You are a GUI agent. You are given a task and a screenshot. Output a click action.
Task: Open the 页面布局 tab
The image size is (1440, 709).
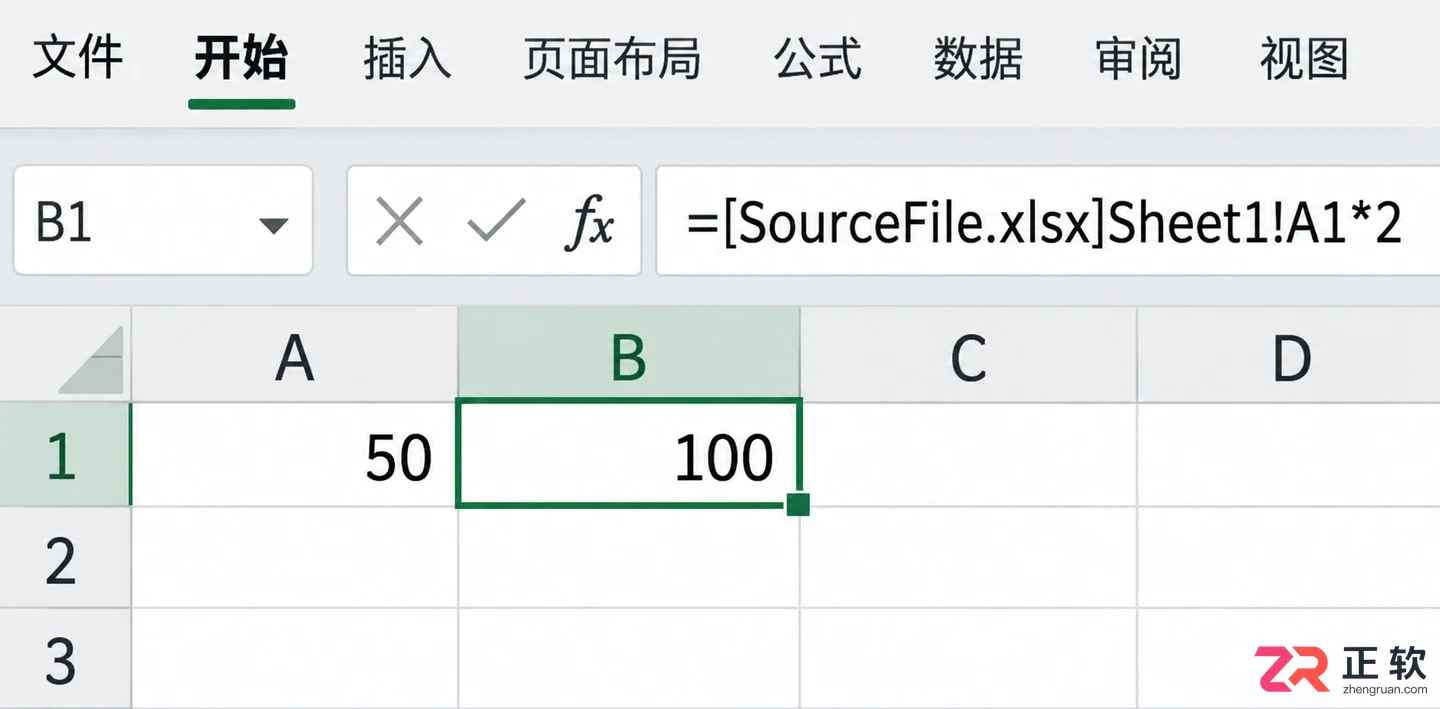[612, 58]
